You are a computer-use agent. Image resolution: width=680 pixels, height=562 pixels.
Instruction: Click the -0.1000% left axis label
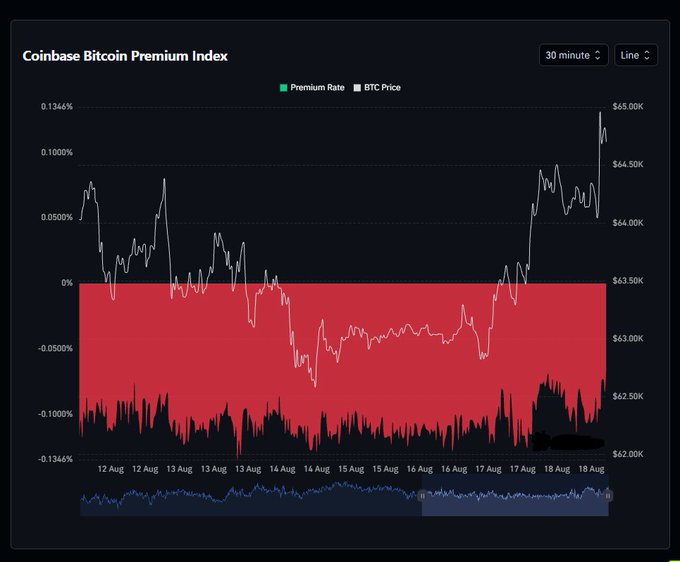[56, 414]
